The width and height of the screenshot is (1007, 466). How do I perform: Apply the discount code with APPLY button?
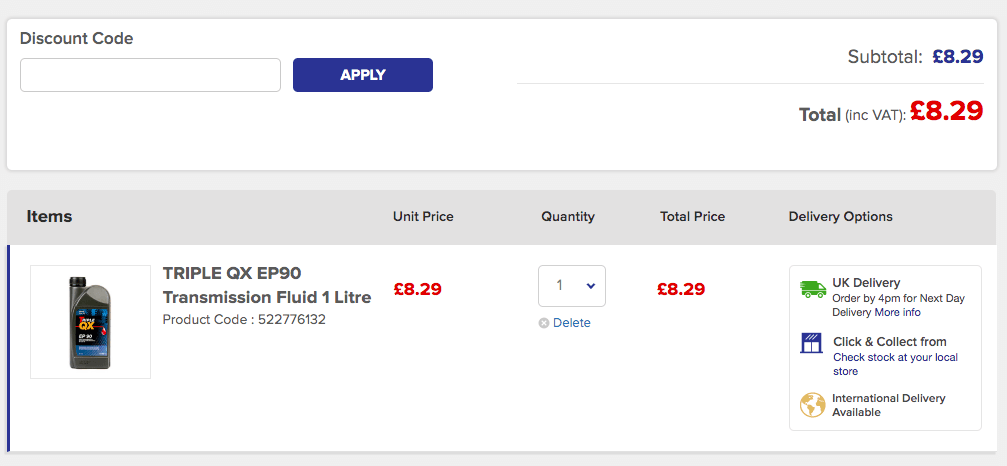coord(363,75)
